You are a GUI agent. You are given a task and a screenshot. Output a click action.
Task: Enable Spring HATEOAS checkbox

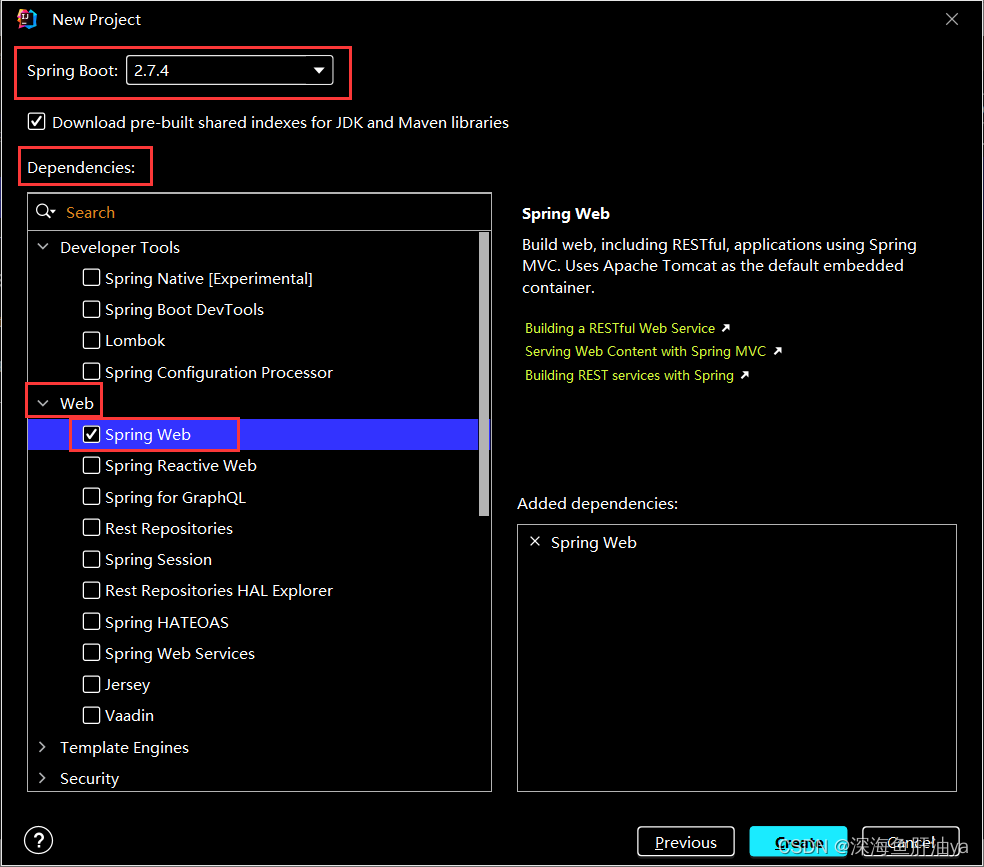[91, 621]
